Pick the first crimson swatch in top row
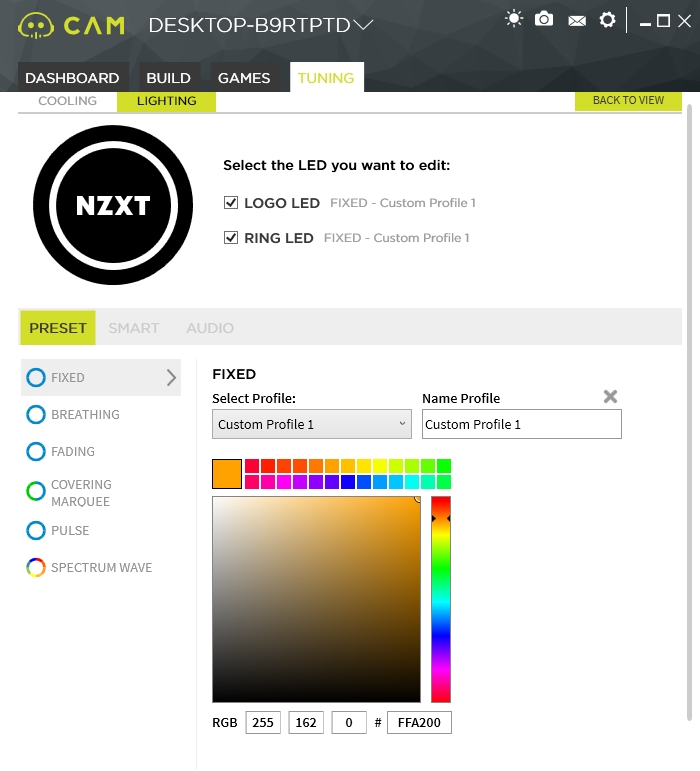This screenshot has width=700, height=771. coord(252,466)
